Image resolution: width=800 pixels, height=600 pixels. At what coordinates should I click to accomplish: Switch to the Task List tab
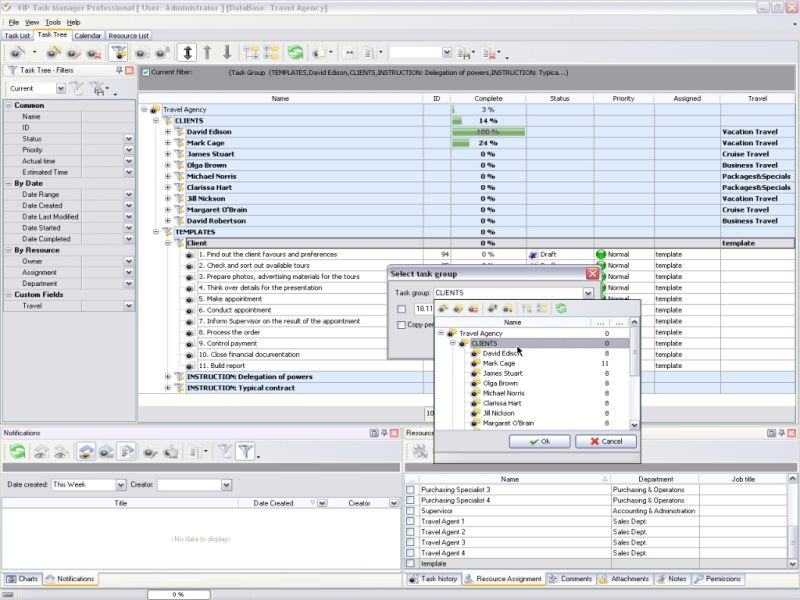(17, 36)
